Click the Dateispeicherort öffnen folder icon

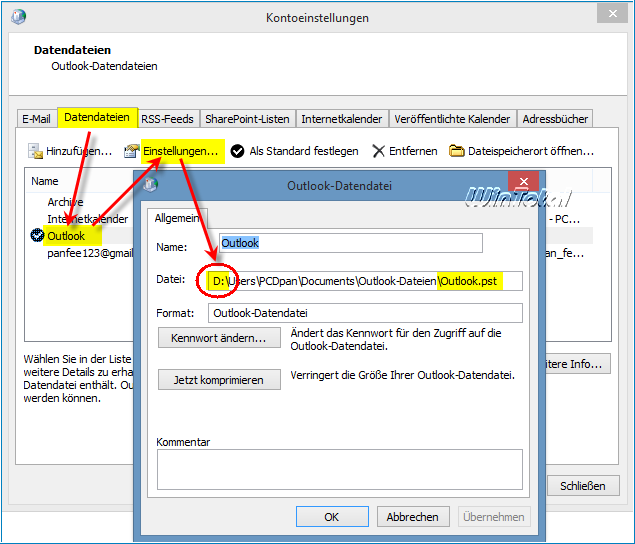[x=456, y=151]
